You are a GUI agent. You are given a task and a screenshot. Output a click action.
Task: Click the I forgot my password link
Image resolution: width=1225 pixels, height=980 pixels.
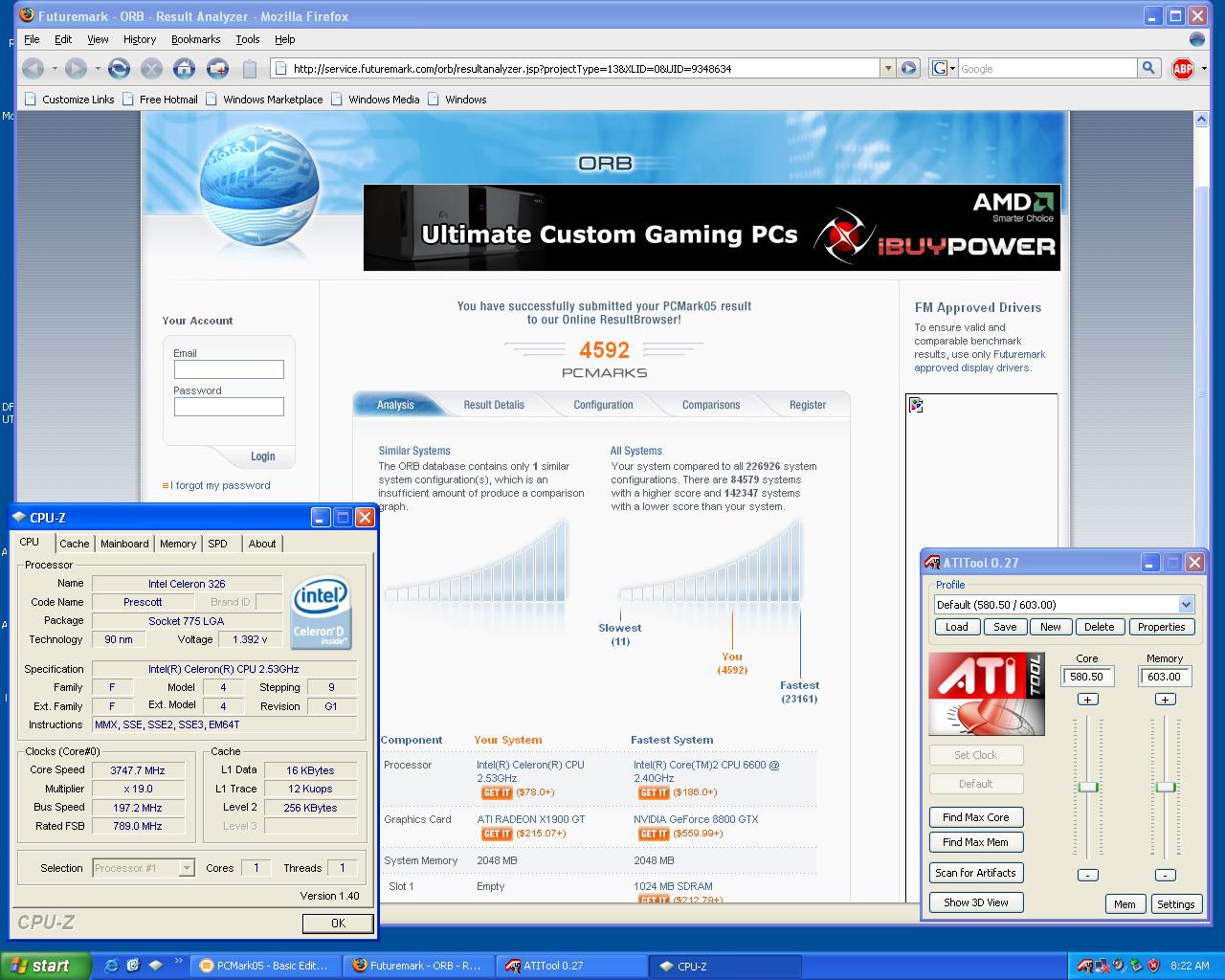pyautogui.click(x=220, y=485)
